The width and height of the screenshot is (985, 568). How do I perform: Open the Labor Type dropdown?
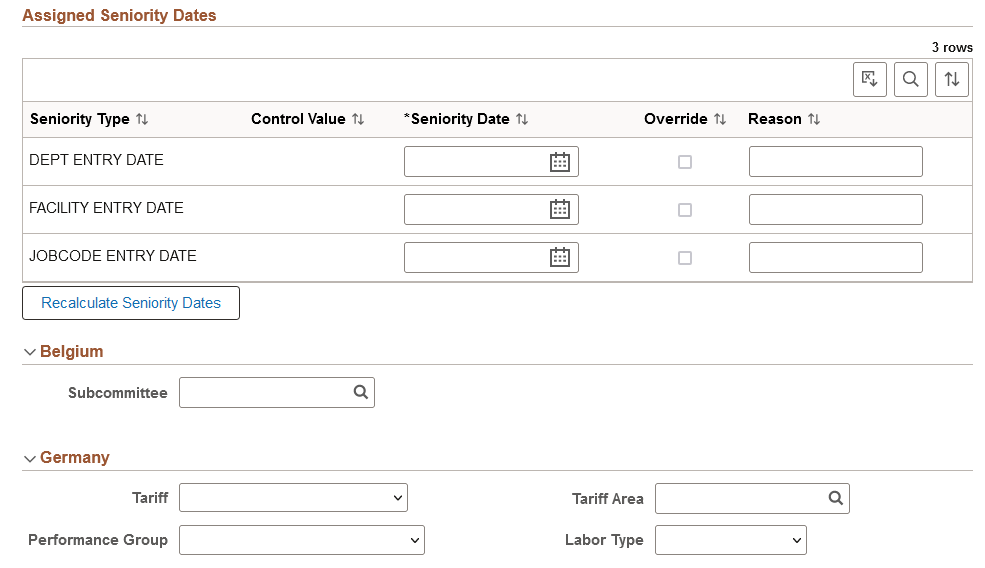(731, 540)
